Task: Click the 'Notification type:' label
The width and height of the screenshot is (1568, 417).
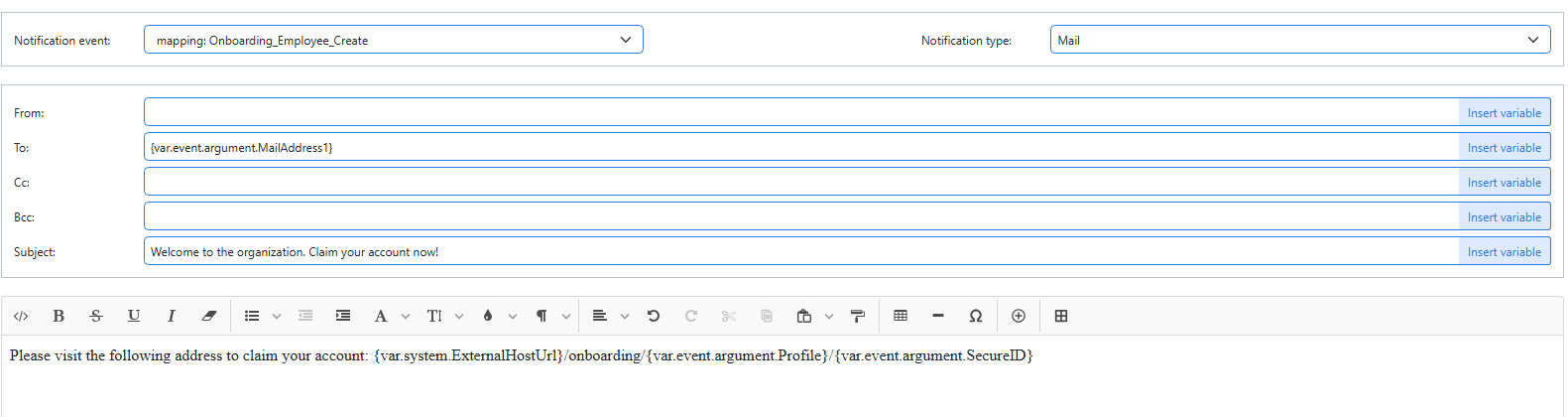Action: click(x=966, y=41)
